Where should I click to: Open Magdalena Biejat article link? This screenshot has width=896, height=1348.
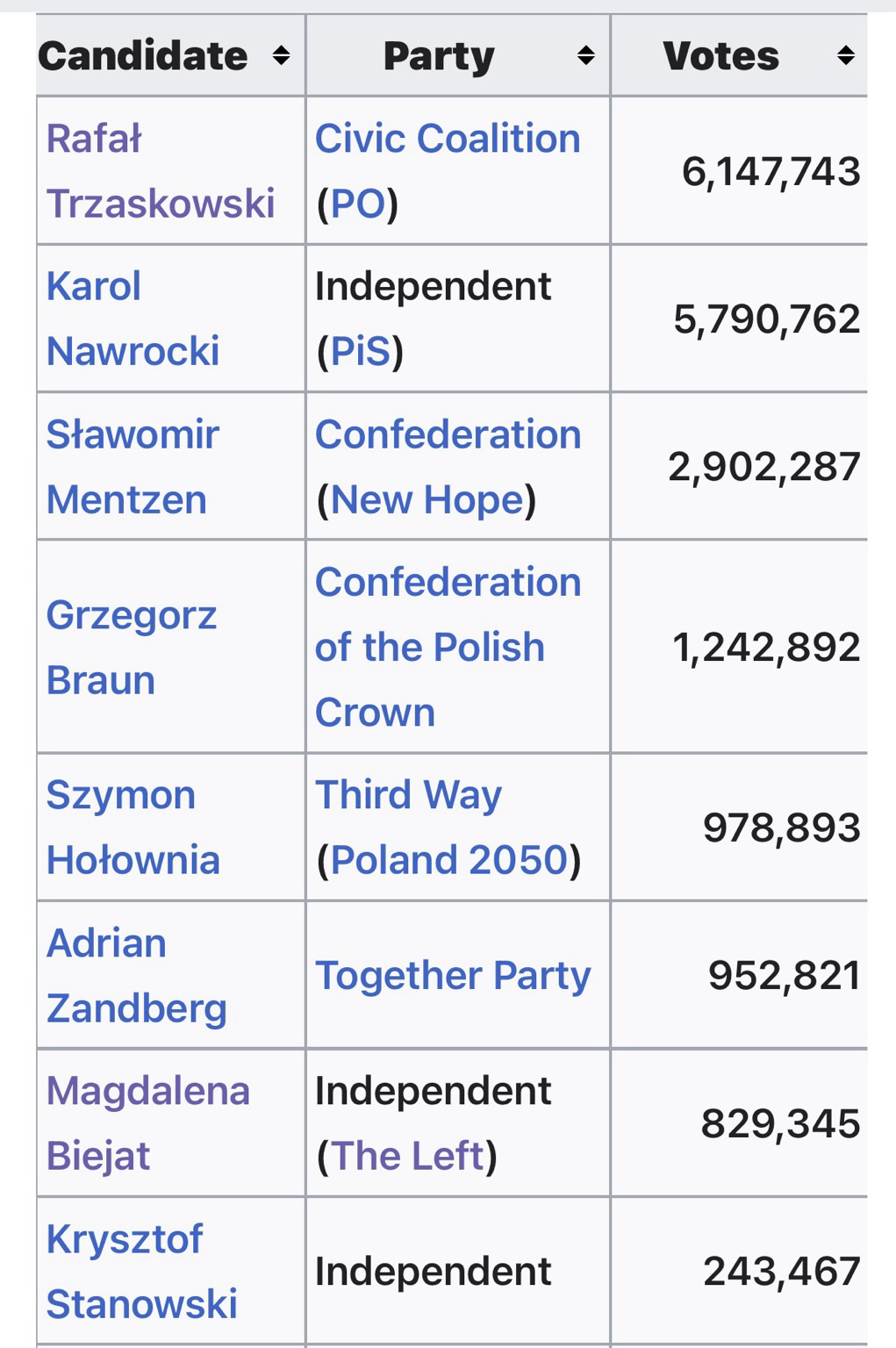(x=147, y=1123)
